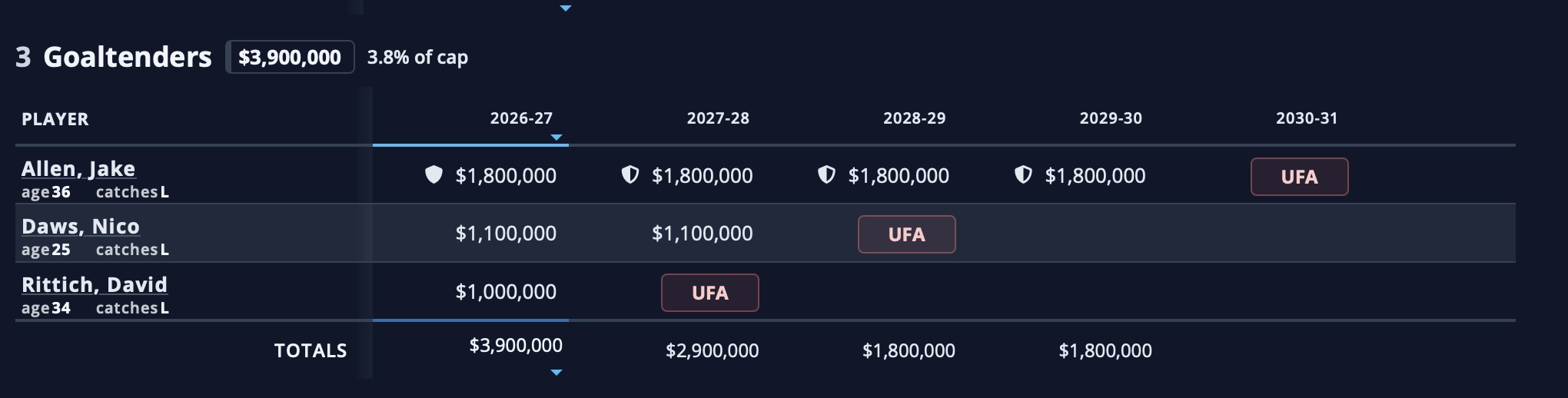
Task: Click the half shield icon for Allen 2028-29
Action: (826, 175)
